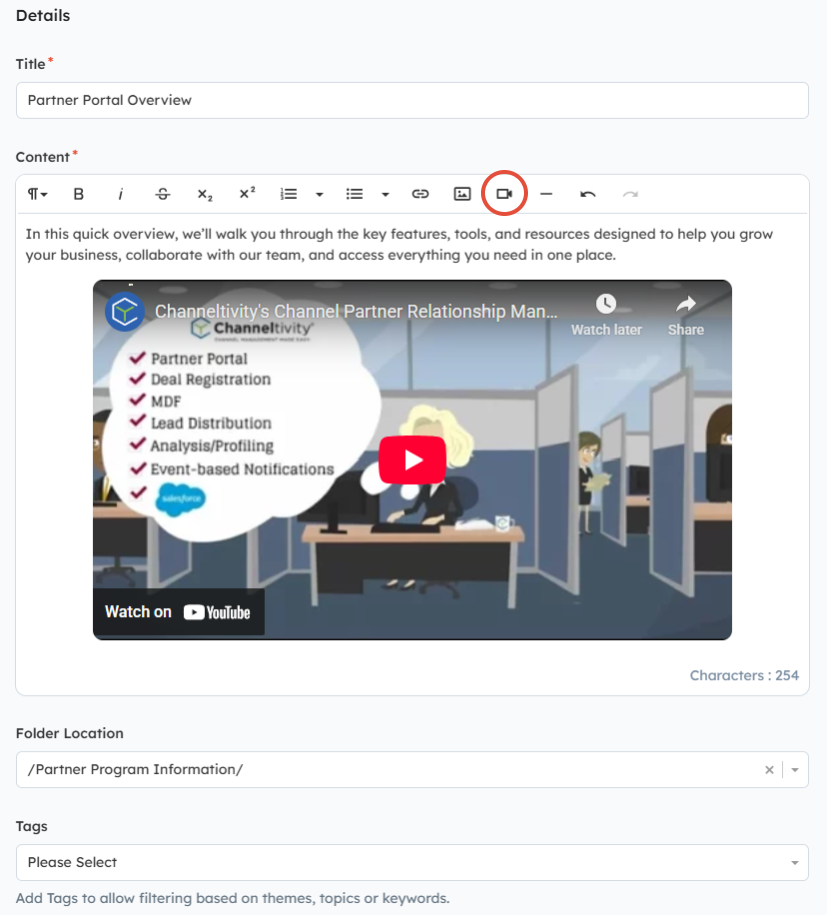
Task: Add video to Watch later
Action: point(606,315)
